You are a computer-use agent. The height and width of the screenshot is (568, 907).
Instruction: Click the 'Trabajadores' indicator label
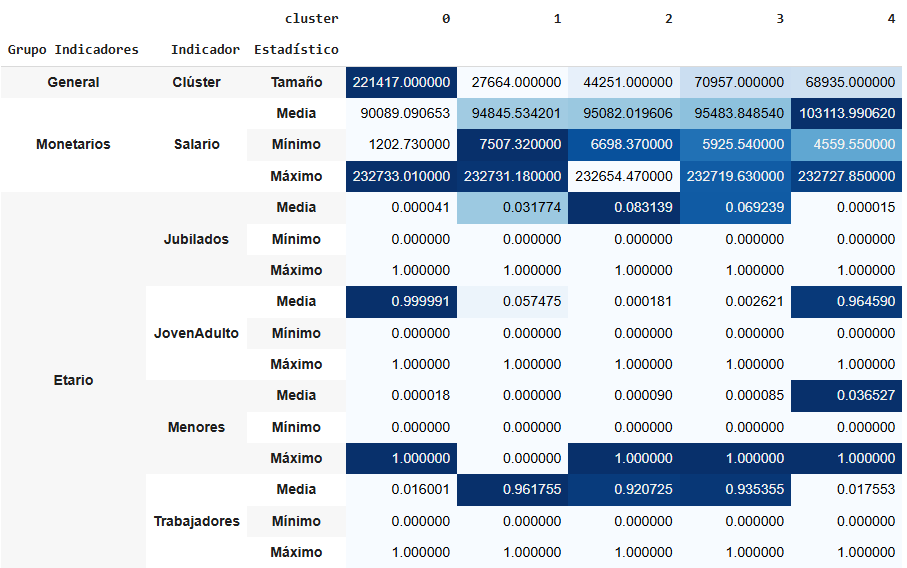click(x=196, y=521)
